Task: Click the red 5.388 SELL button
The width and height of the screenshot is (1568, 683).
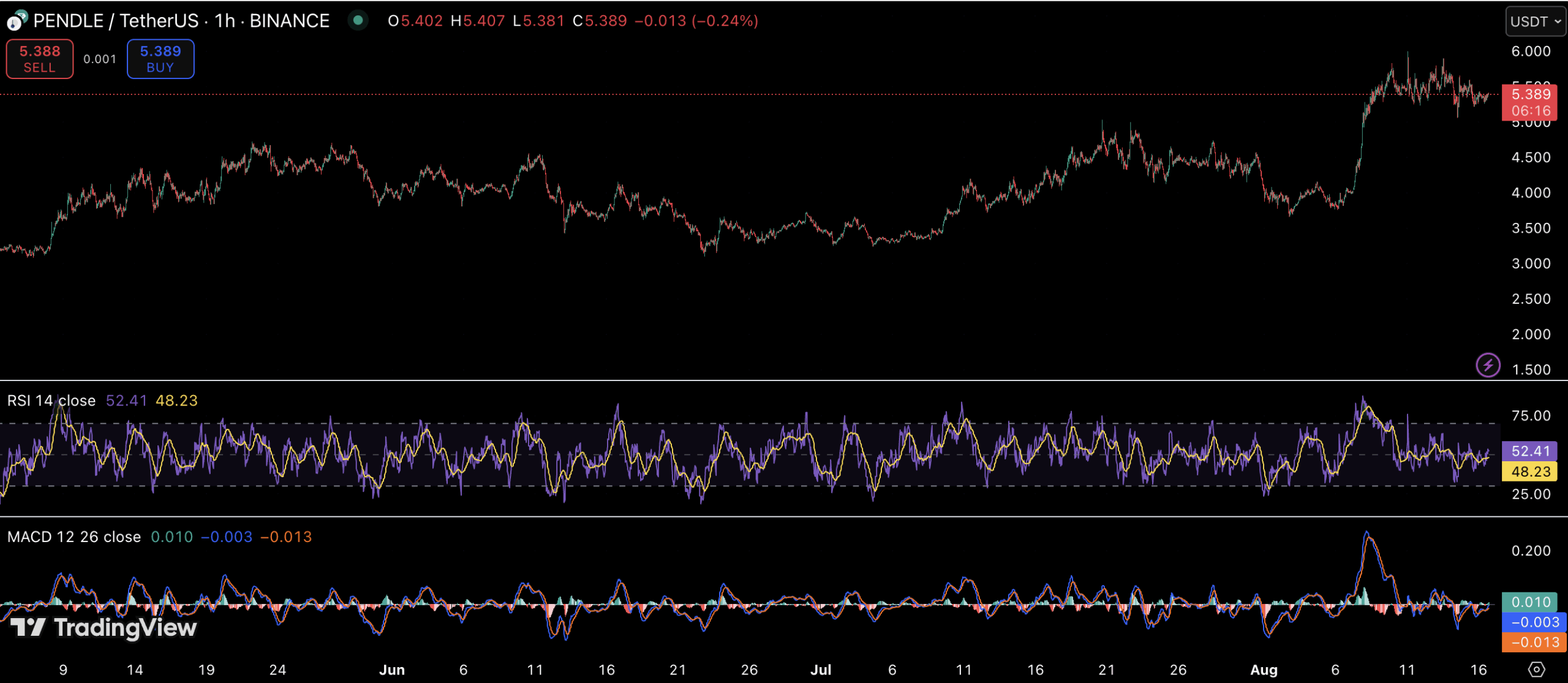Action: pyautogui.click(x=40, y=59)
